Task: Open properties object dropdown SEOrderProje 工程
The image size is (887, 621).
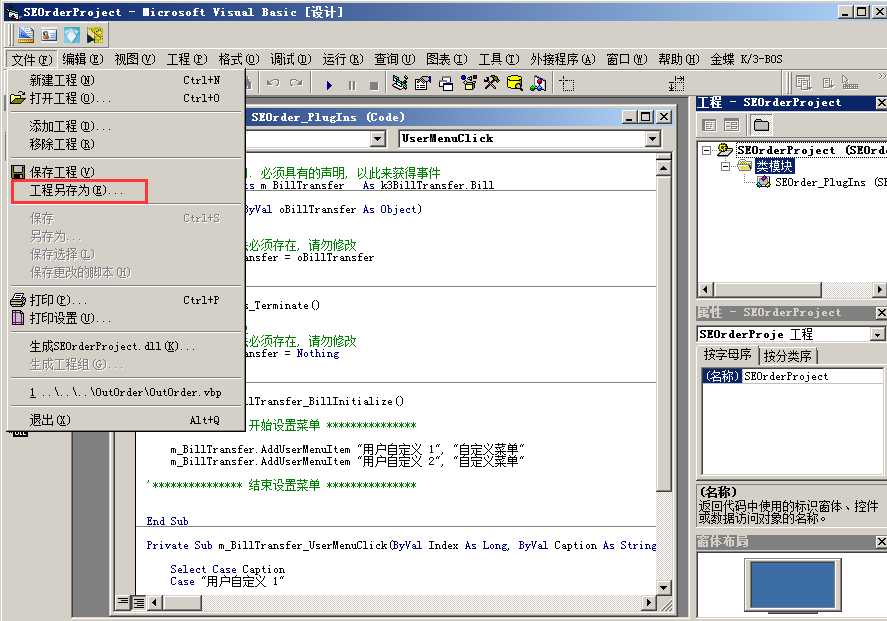Action: pos(877,335)
